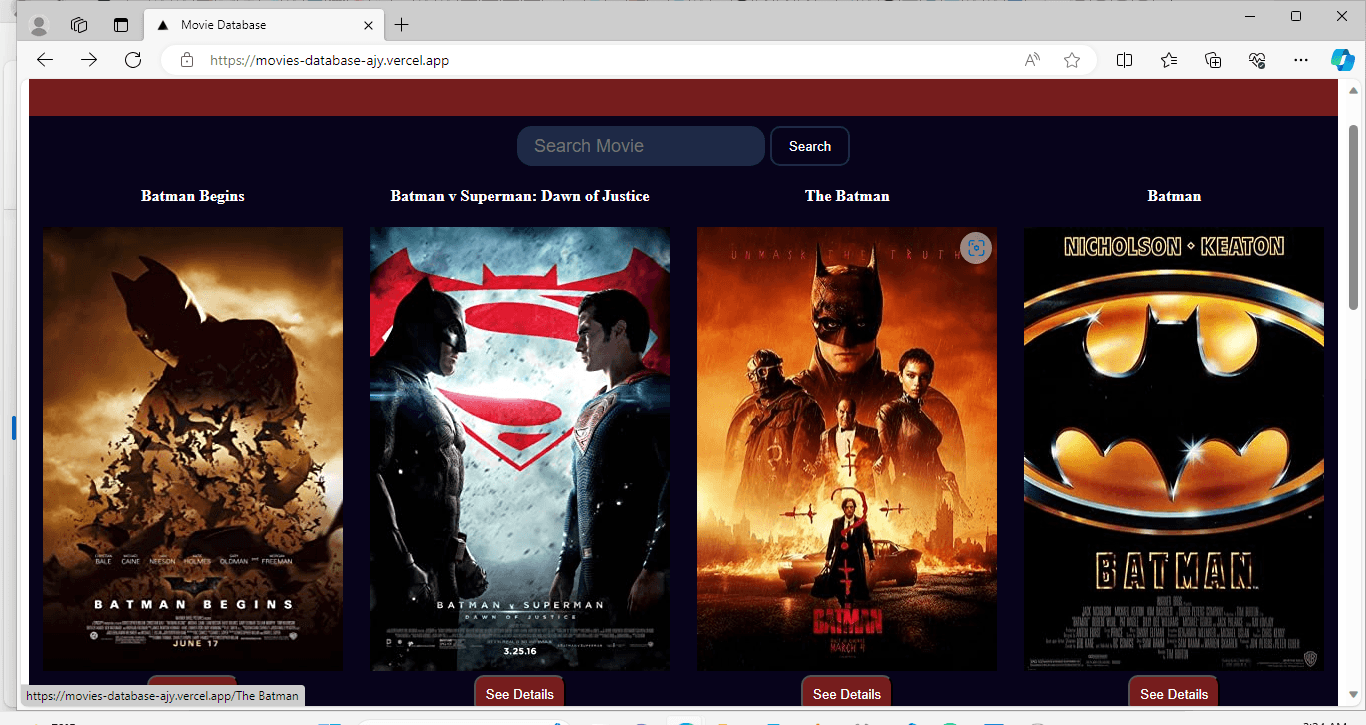This screenshot has width=1366, height=725.
Task: See Details for The Batman
Action: (847, 692)
